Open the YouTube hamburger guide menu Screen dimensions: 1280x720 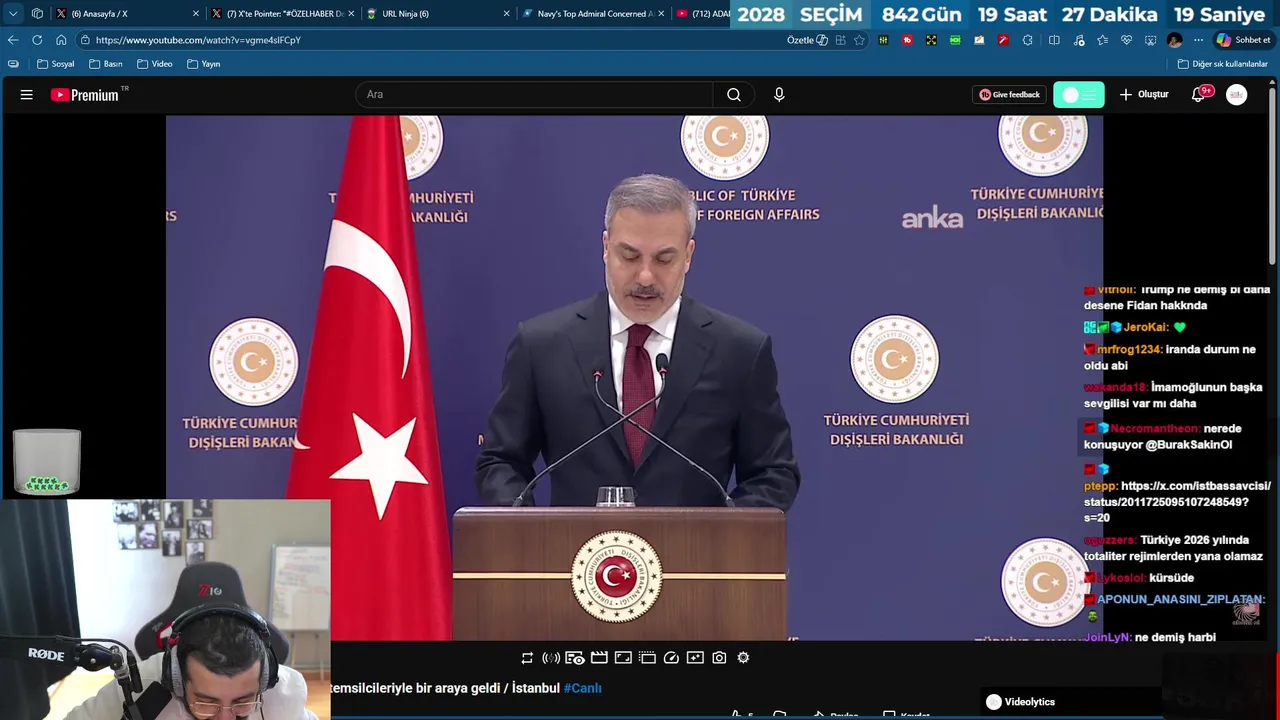(27, 95)
